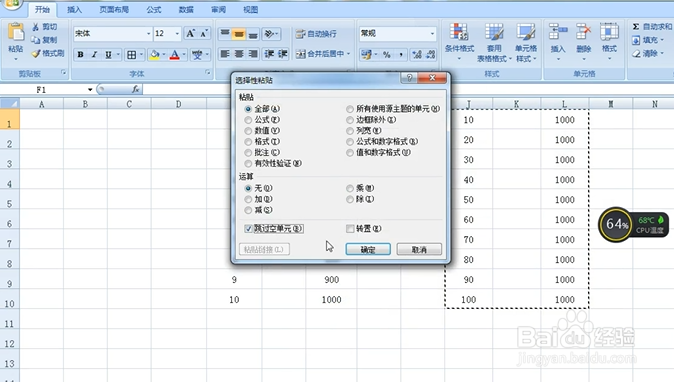Apply the red font color
Screen dimensions: 674x382
tap(175, 55)
